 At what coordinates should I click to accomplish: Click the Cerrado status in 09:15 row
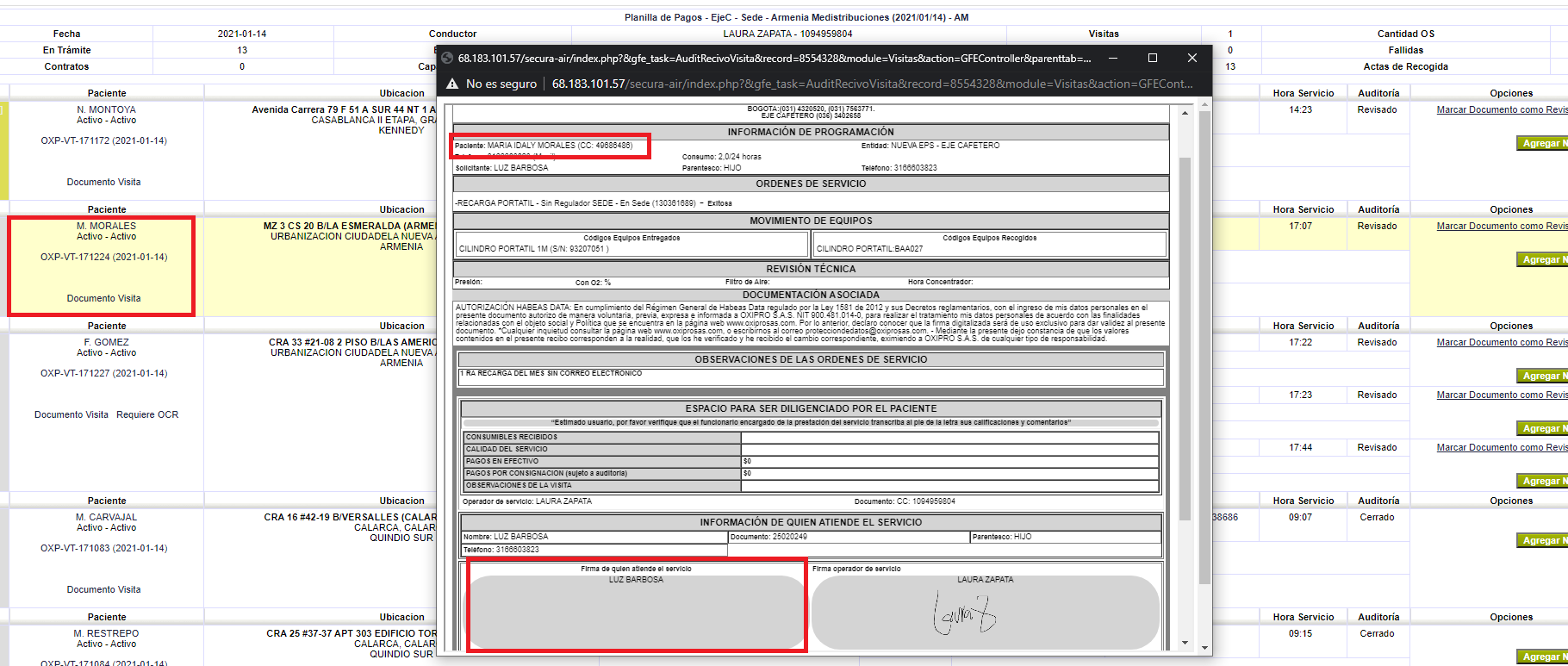1377,633
